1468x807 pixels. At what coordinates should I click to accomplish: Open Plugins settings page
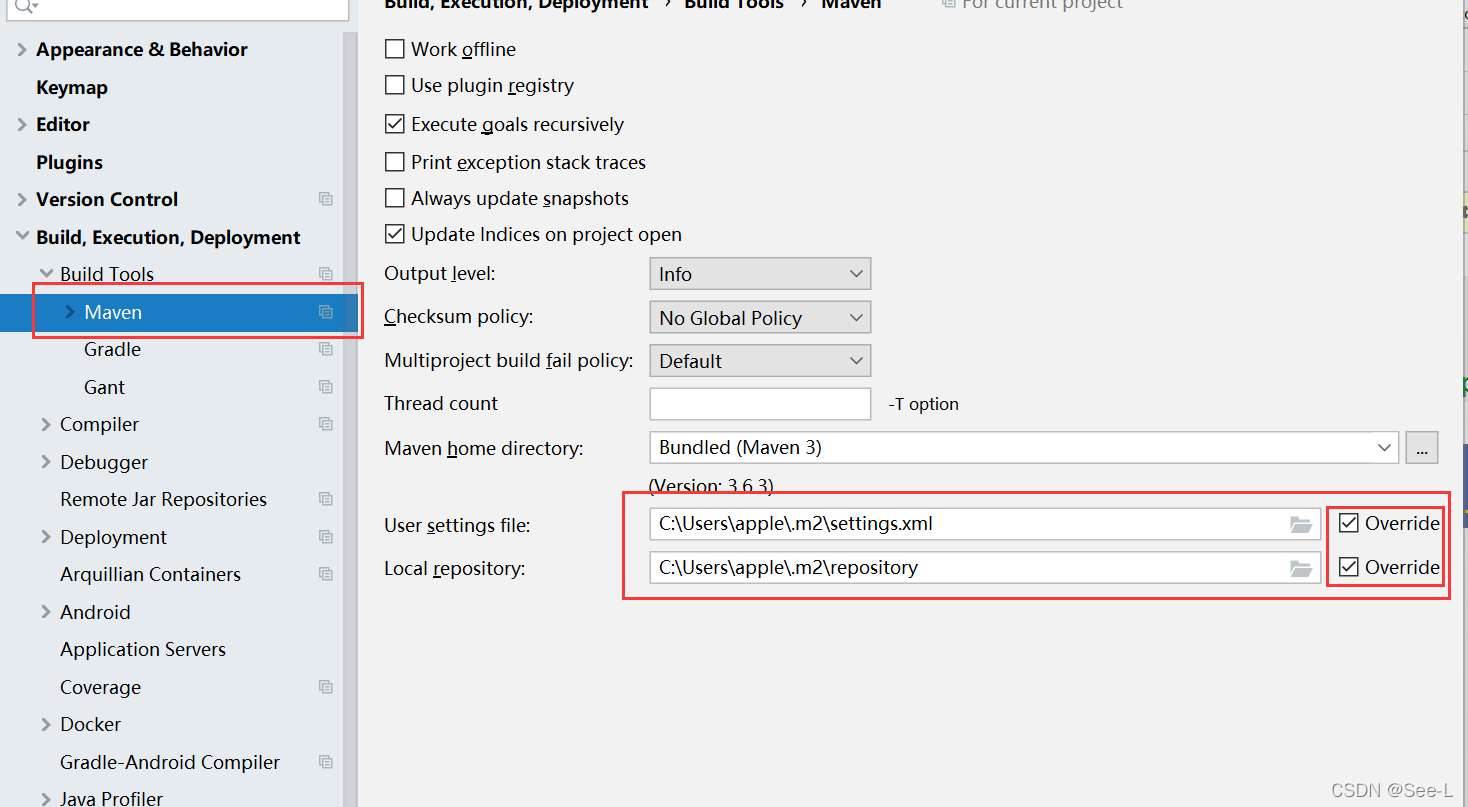[x=69, y=162]
